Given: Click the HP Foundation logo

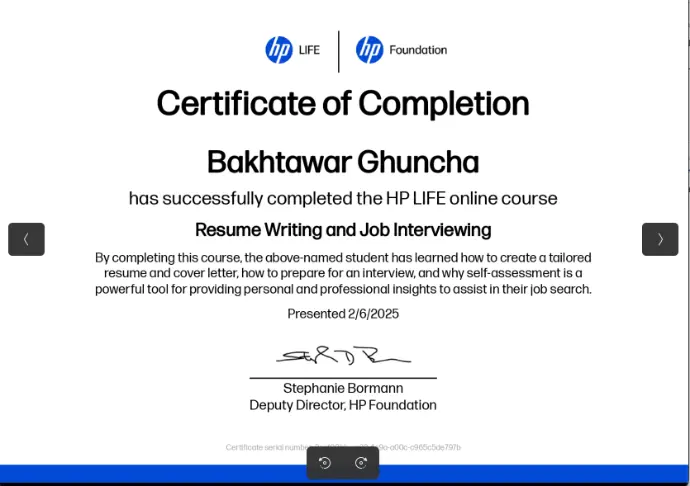Looking at the screenshot, I should coord(370,50).
